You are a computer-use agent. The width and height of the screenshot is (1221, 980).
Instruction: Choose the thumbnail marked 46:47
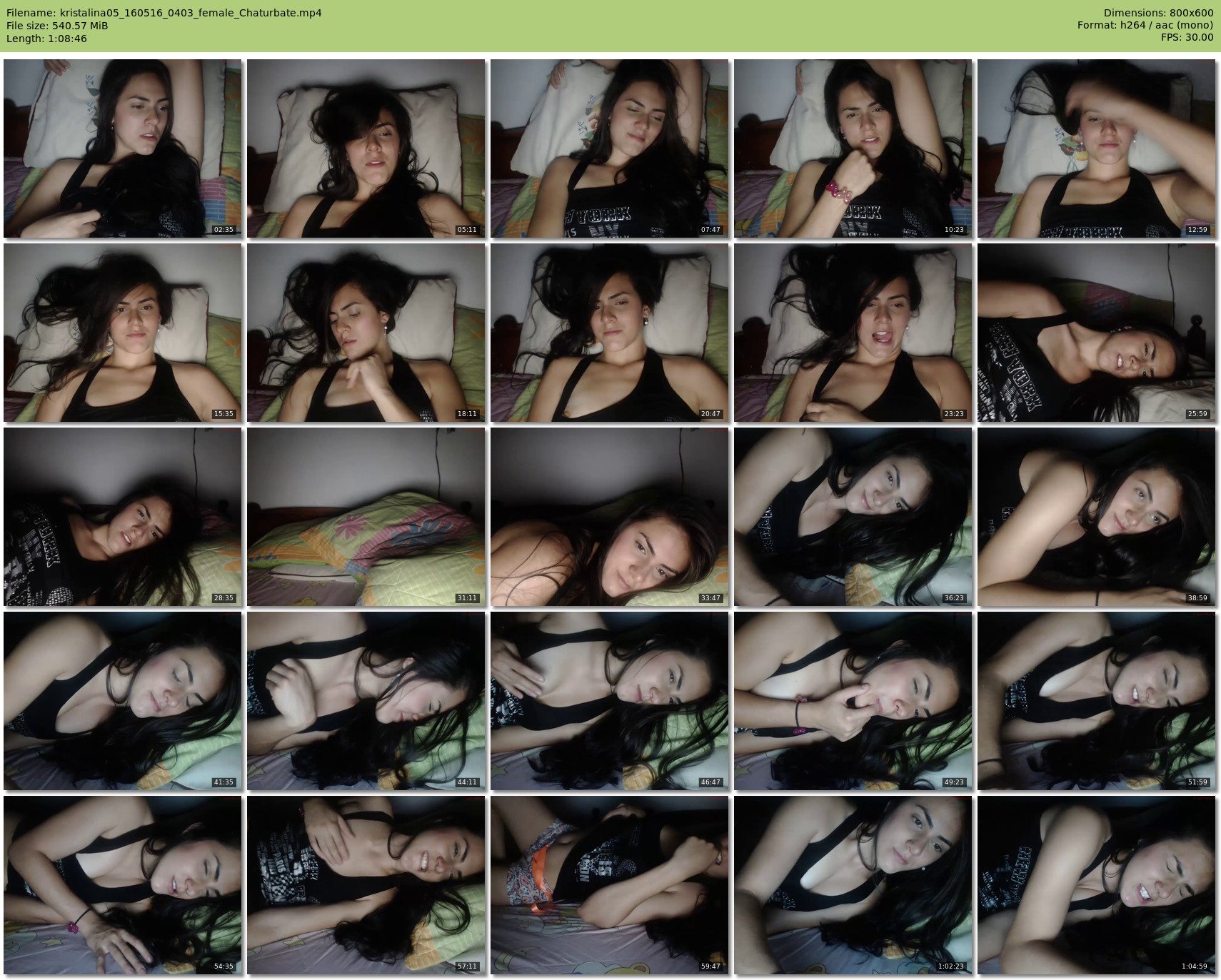point(610,701)
